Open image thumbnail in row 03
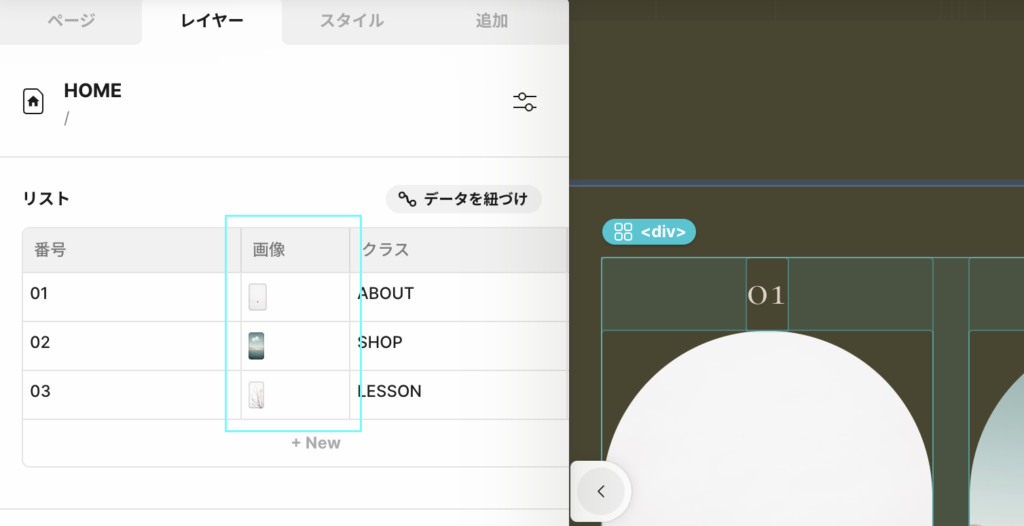The image size is (1024, 526). [x=257, y=395]
